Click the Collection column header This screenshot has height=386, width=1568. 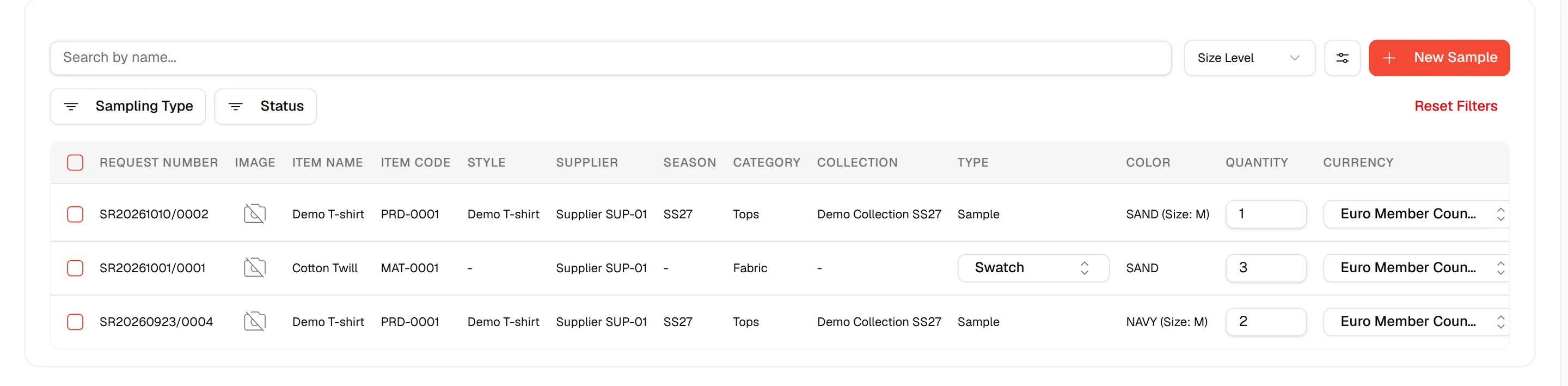(857, 163)
